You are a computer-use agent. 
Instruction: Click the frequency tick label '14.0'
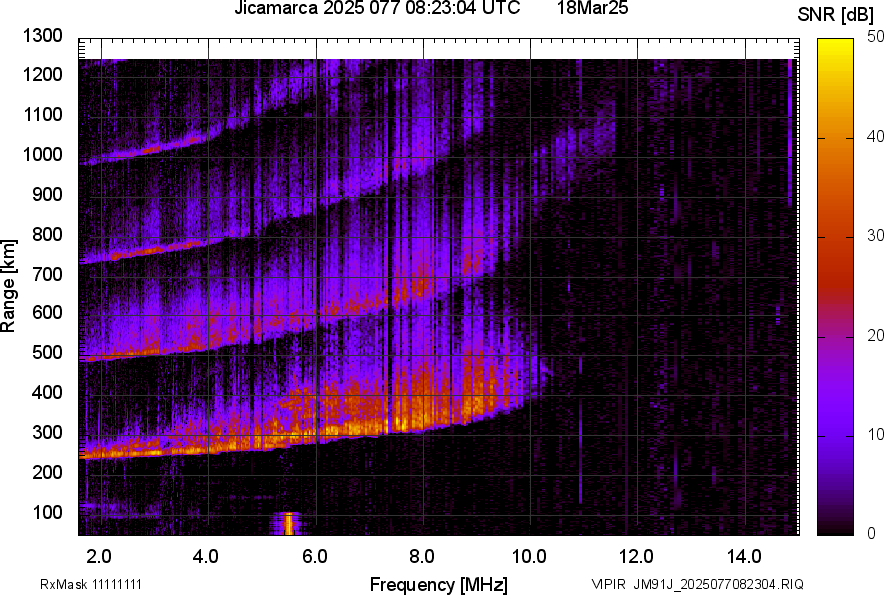[744, 557]
